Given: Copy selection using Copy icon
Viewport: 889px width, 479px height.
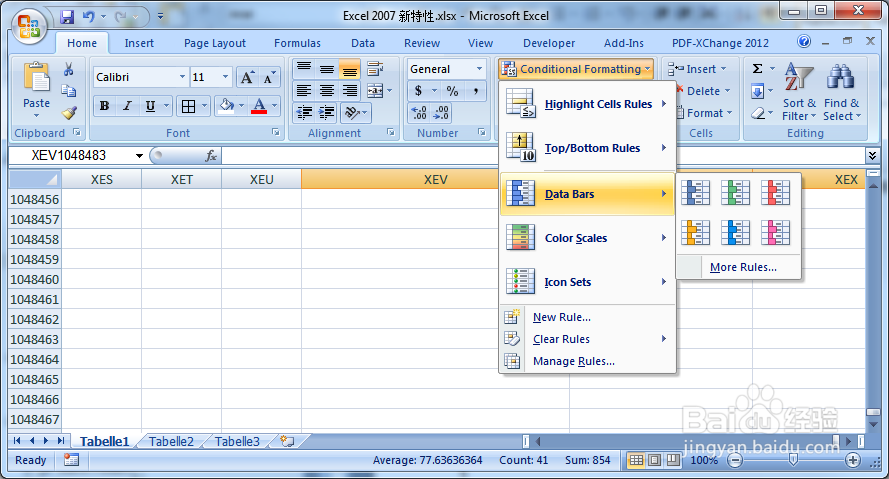Looking at the screenshot, I should [69, 91].
